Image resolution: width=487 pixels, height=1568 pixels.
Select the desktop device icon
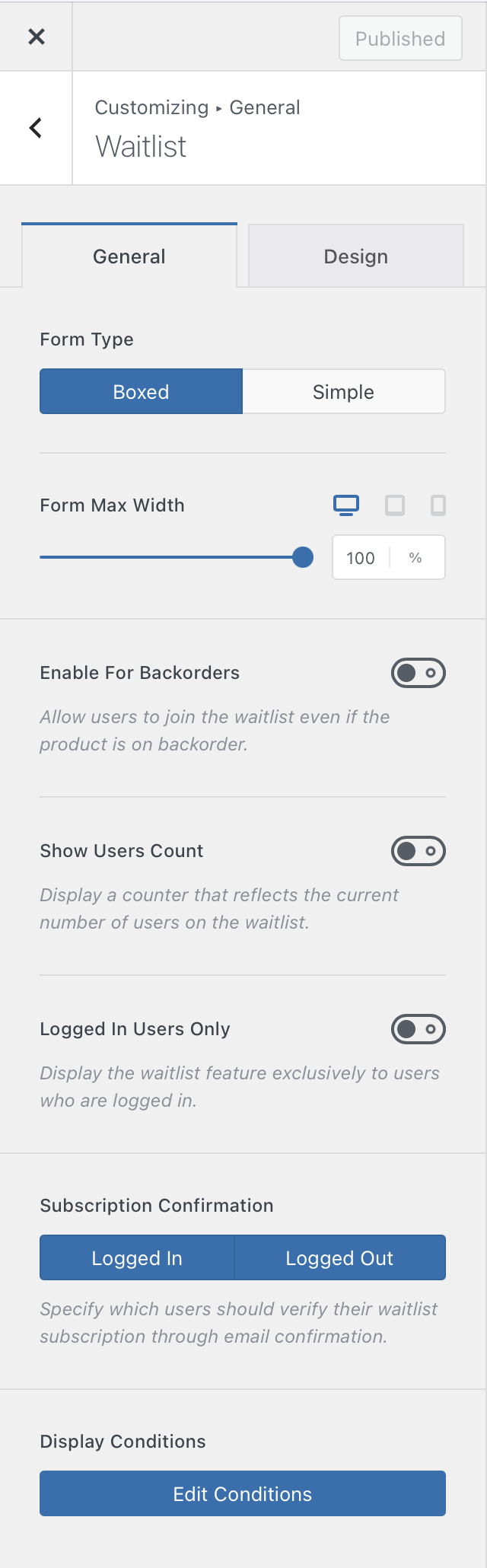click(346, 505)
